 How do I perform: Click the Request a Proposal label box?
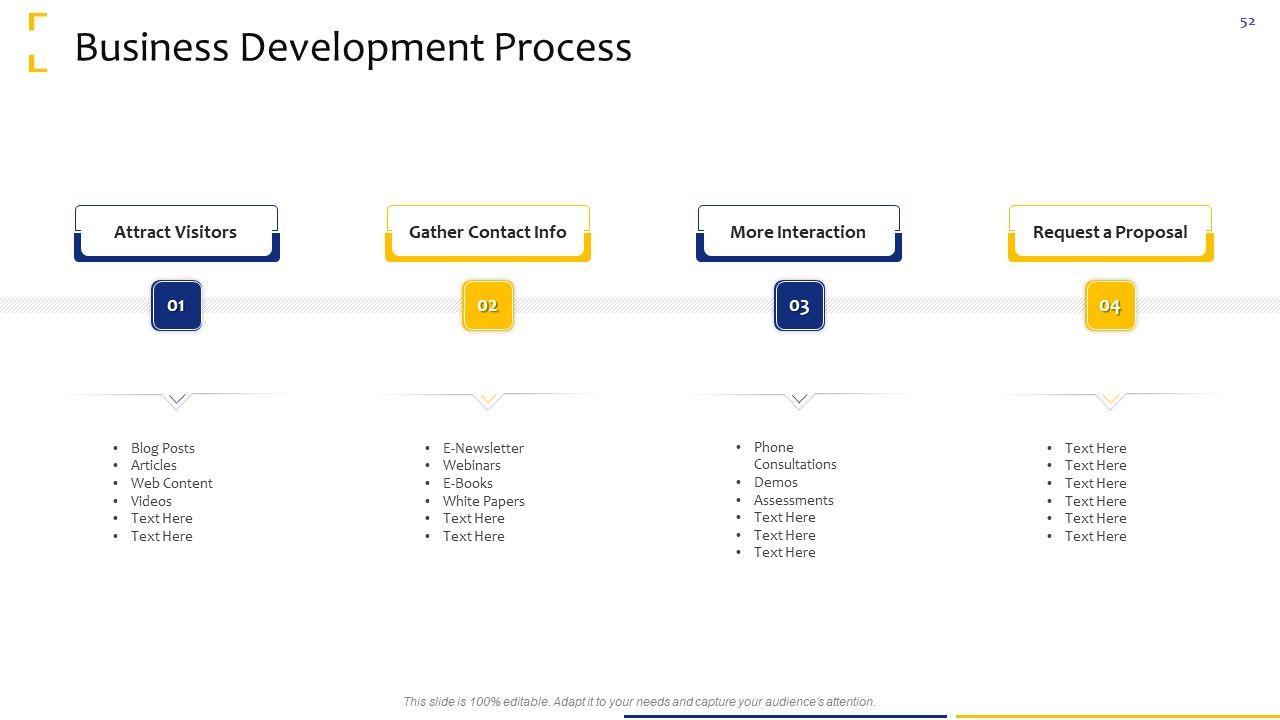[x=1110, y=233]
